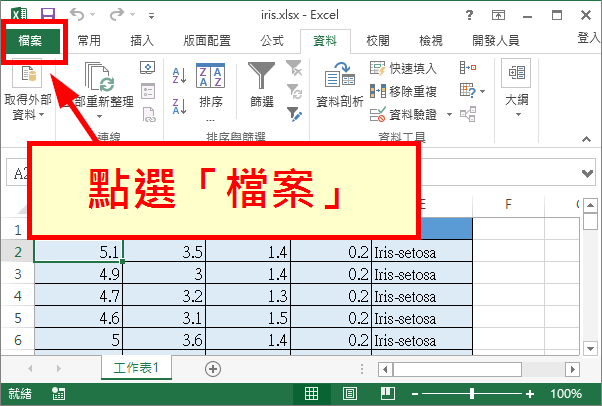Click the save icon in quick access toolbar
The width and height of the screenshot is (602, 406).
[x=48, y=15]
